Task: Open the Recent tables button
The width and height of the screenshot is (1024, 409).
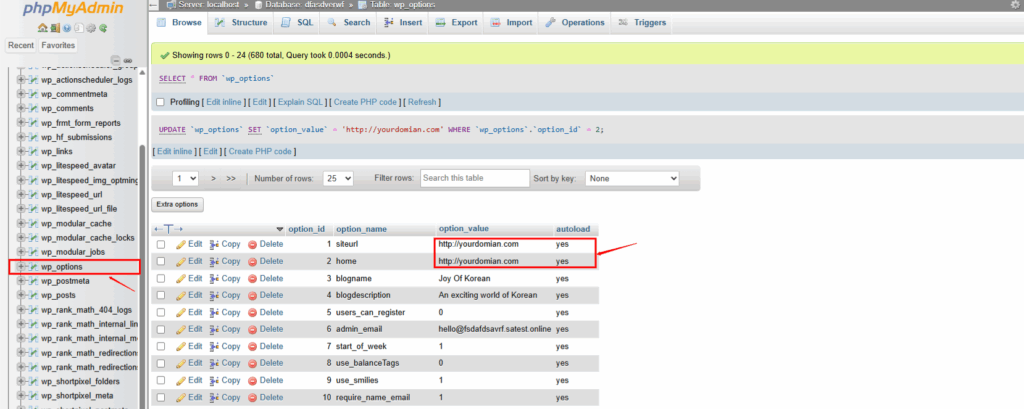Action: (x=21, y=45)
